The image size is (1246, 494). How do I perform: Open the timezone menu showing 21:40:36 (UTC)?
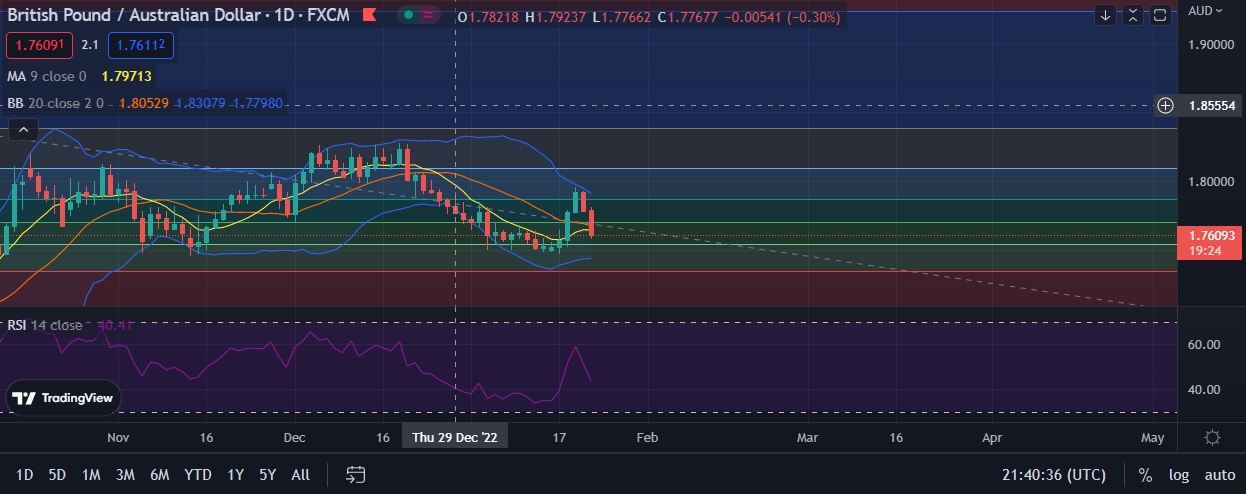[1059, 475]
